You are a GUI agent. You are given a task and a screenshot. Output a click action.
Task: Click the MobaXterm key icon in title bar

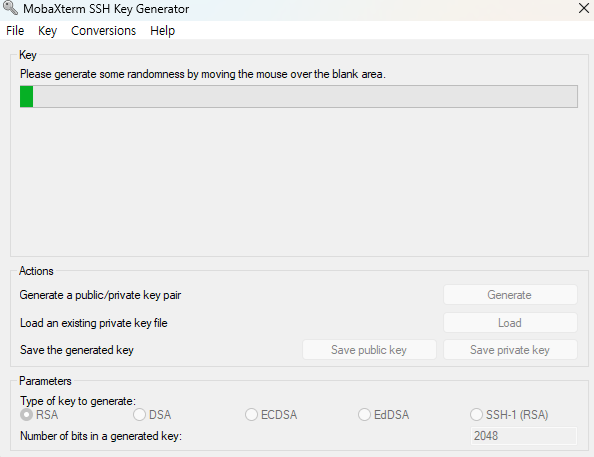(10, 8)
